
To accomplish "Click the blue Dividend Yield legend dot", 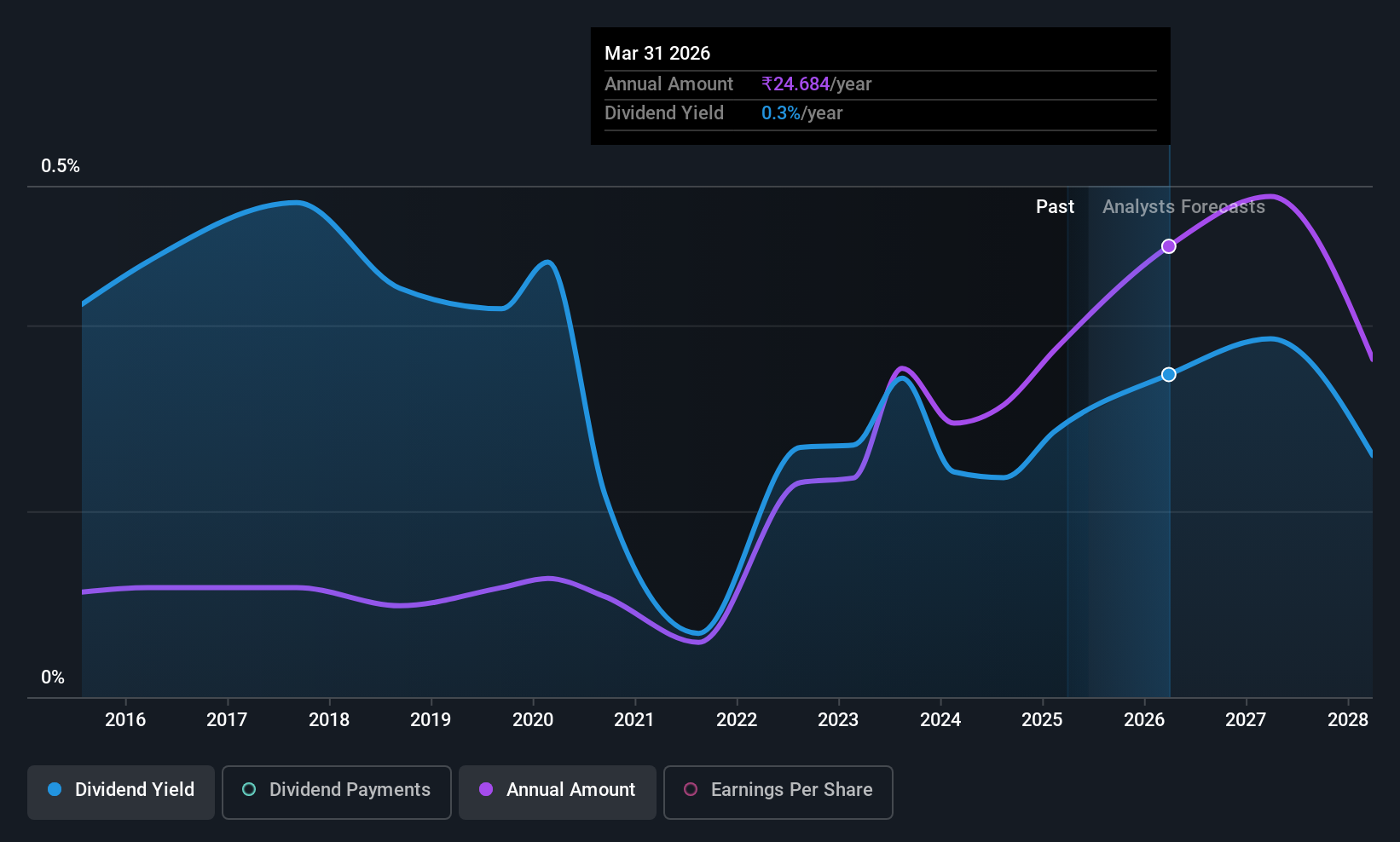I will [55, 790].
